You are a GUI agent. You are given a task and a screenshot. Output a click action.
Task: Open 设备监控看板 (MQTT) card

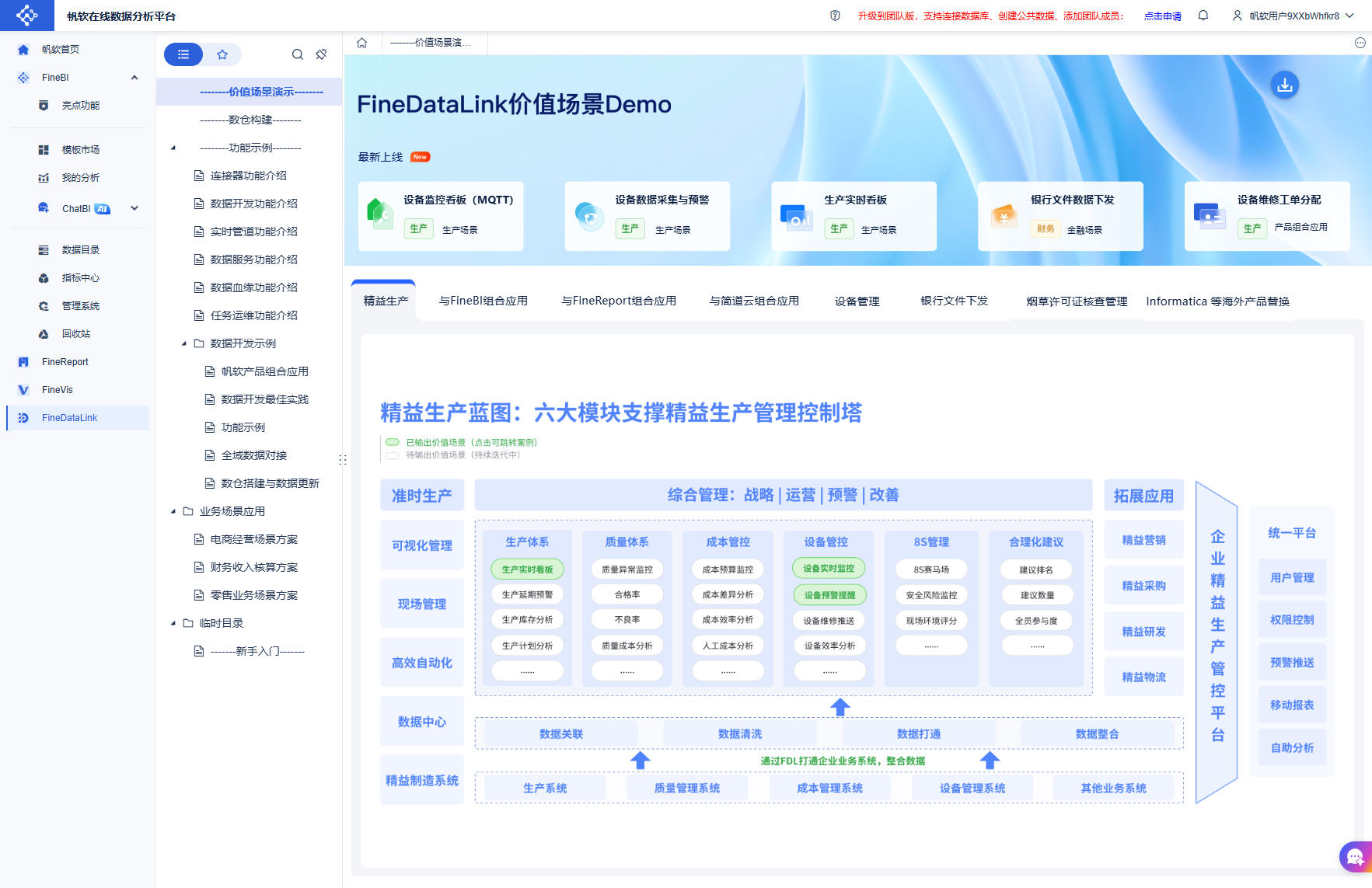coord(441,216)
